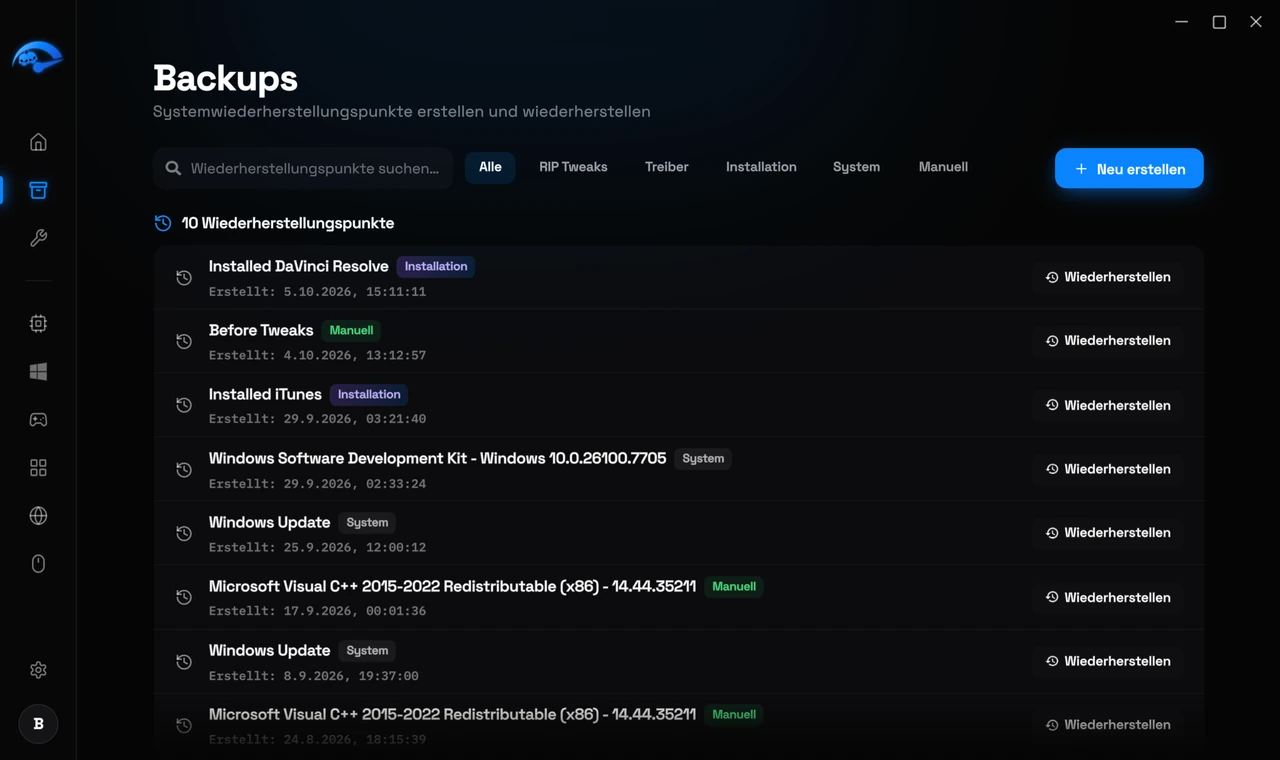Switch to the RIP Tweaks filter
1280x760 pixels.
point(573,167)
